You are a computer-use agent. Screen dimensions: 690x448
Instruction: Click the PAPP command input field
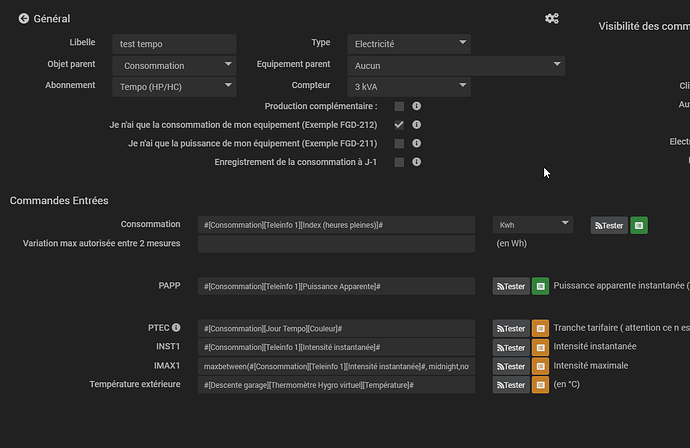337,286
